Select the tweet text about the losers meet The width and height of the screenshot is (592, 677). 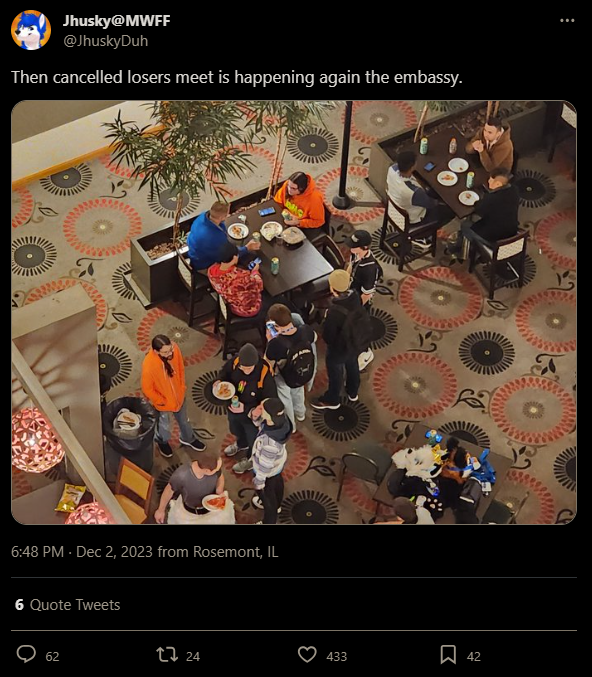pyautogui.click(x=237, y=77)
